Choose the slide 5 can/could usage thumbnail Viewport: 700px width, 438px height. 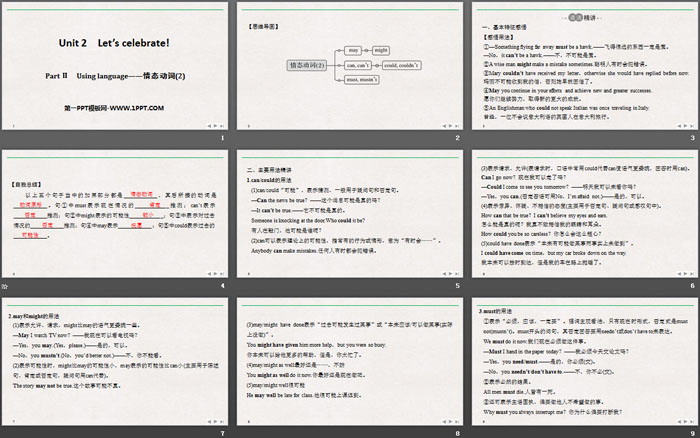tap(350, 214)
